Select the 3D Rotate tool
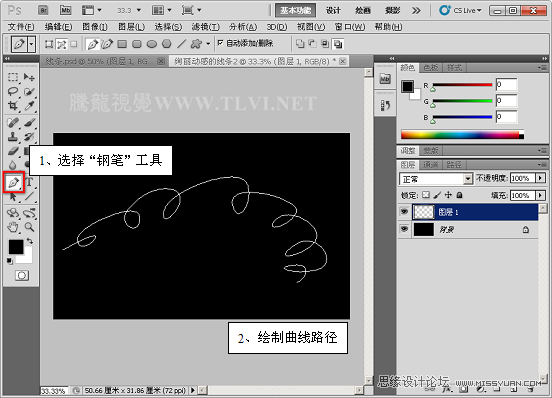 tap(13, 213)
